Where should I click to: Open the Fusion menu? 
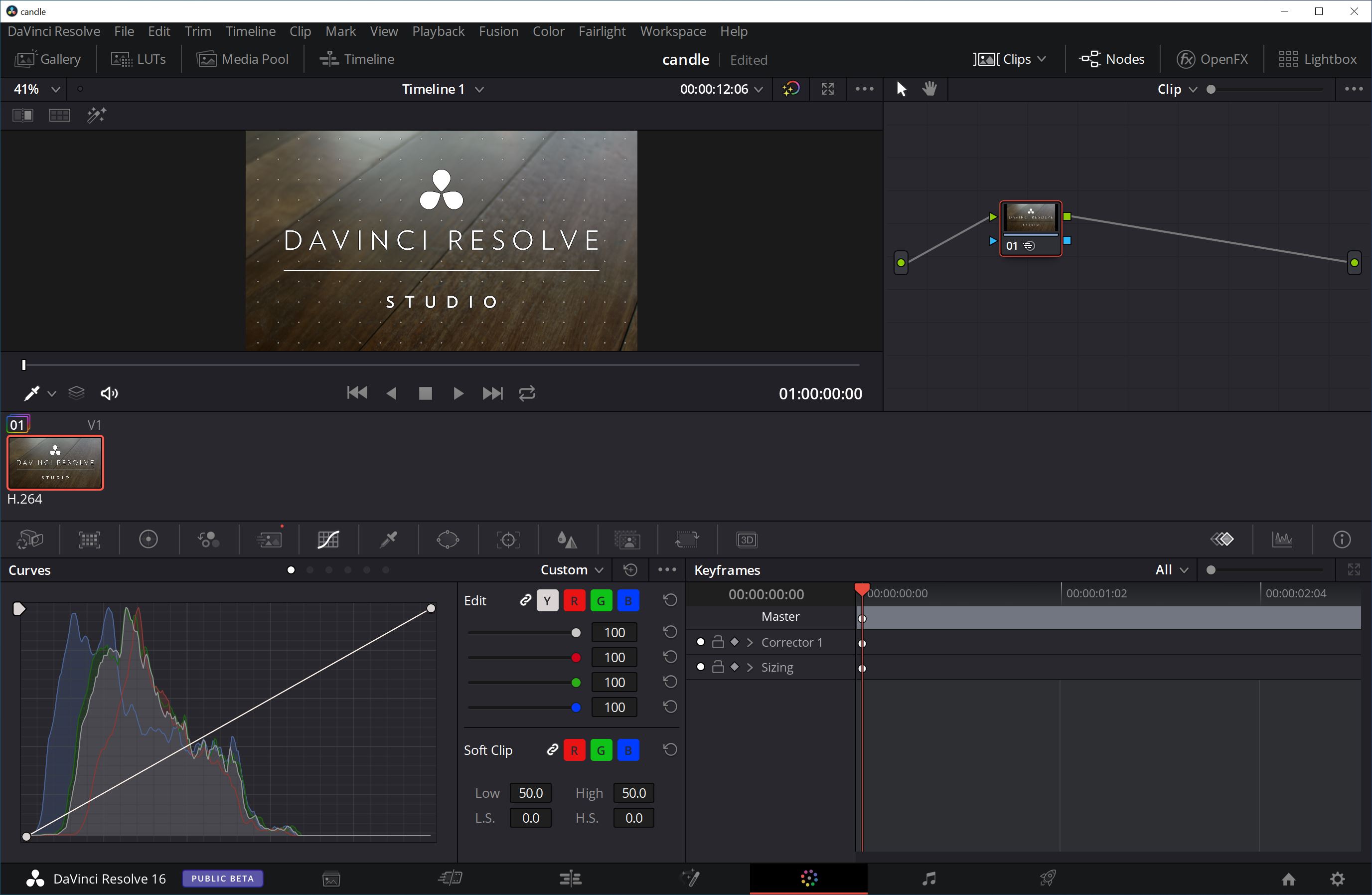[499, 31]
